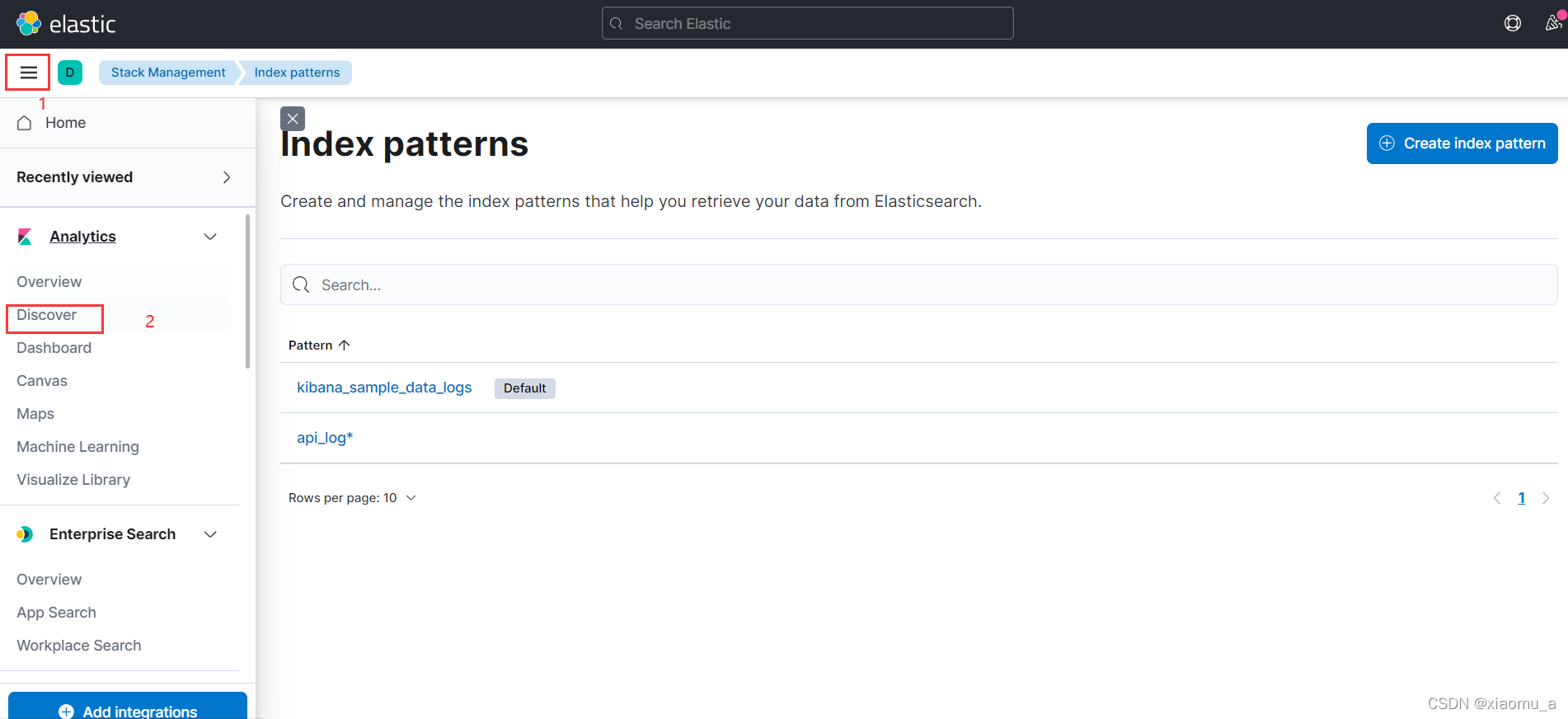Click Create index pattern button

point(1462,143)
